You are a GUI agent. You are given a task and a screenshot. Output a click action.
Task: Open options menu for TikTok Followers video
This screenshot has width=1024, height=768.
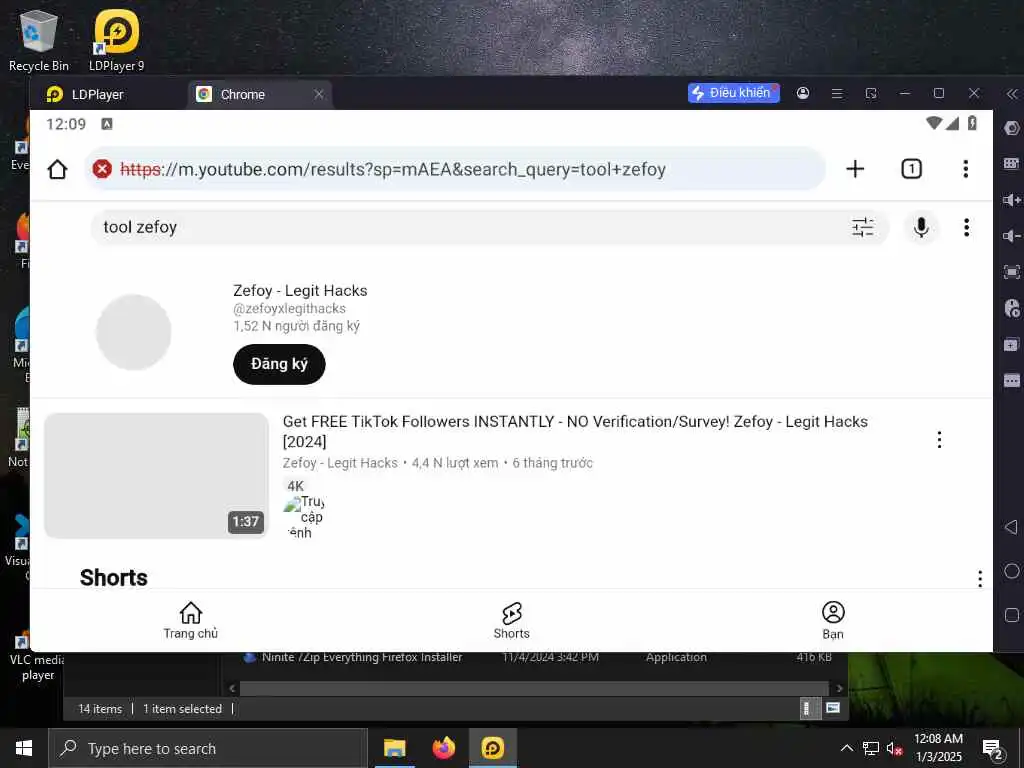(939, 440)
